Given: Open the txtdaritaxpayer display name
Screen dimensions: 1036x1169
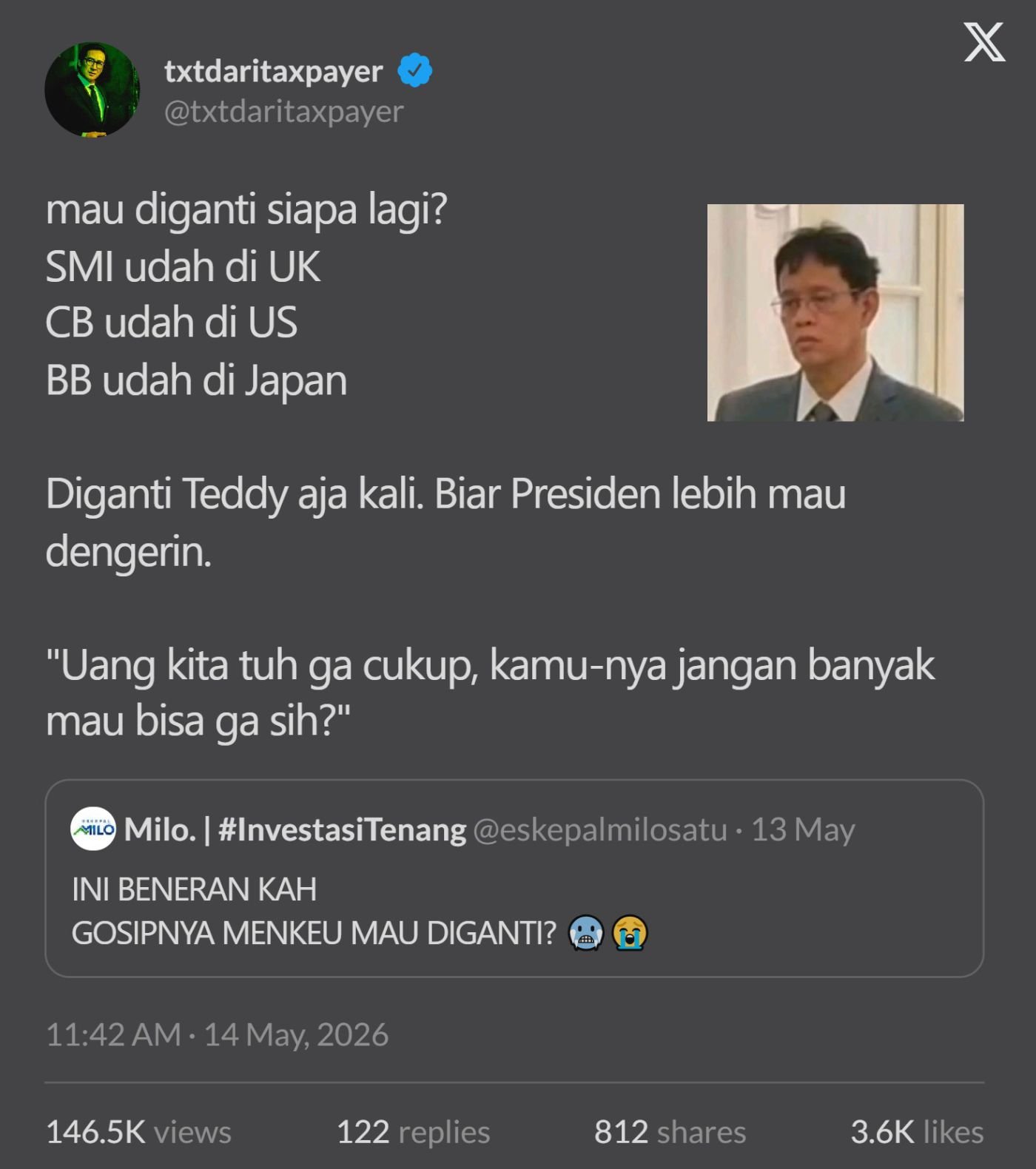Looking at the screenshot, I should 274,71.
